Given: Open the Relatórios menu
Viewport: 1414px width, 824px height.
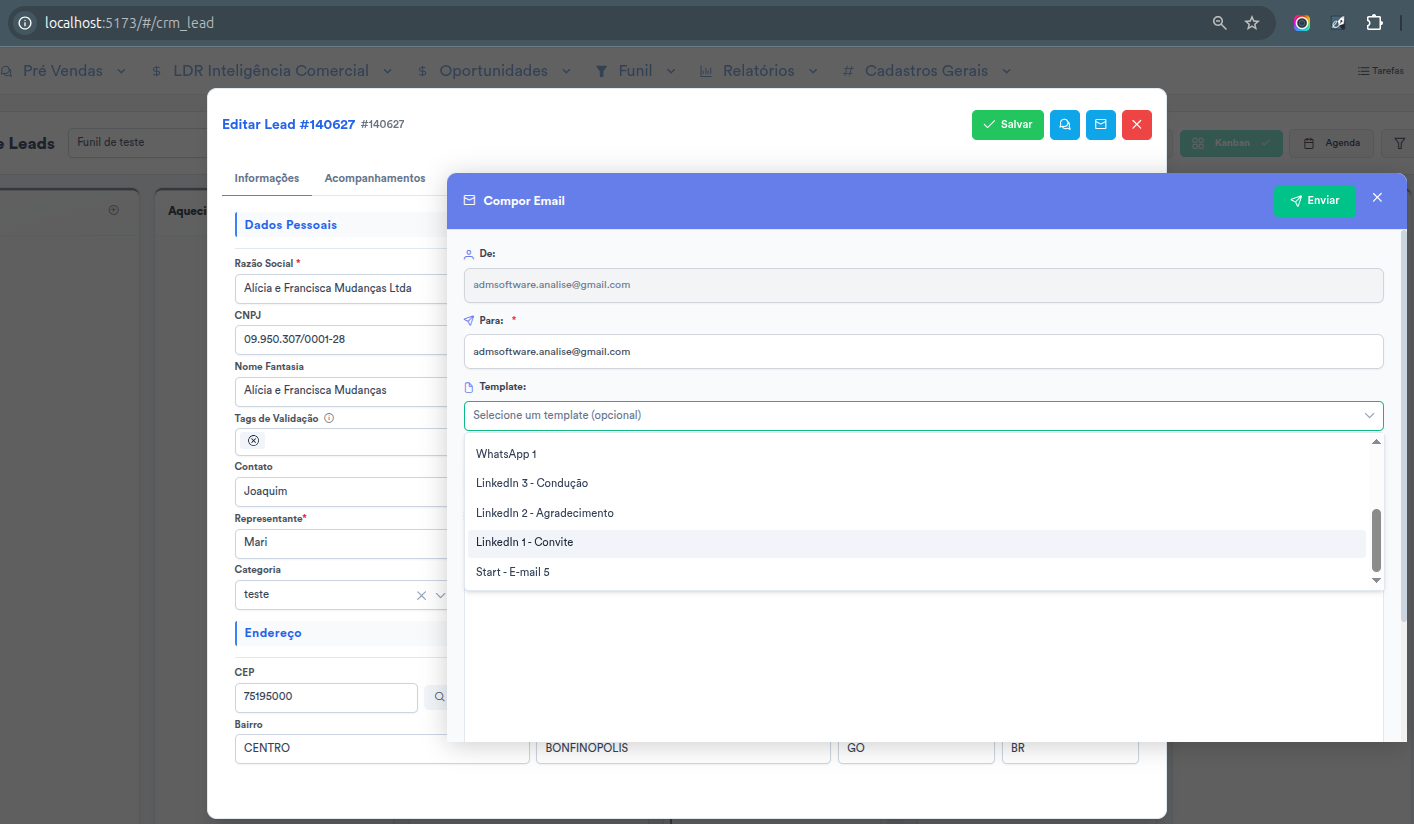Looking at the screenshot, I should coord(759,71).
